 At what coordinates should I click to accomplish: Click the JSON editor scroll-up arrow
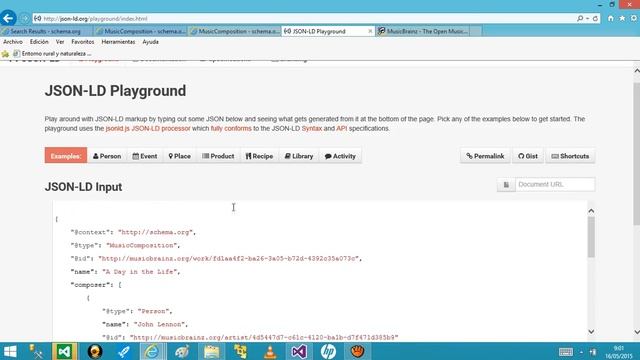[591, 211]
